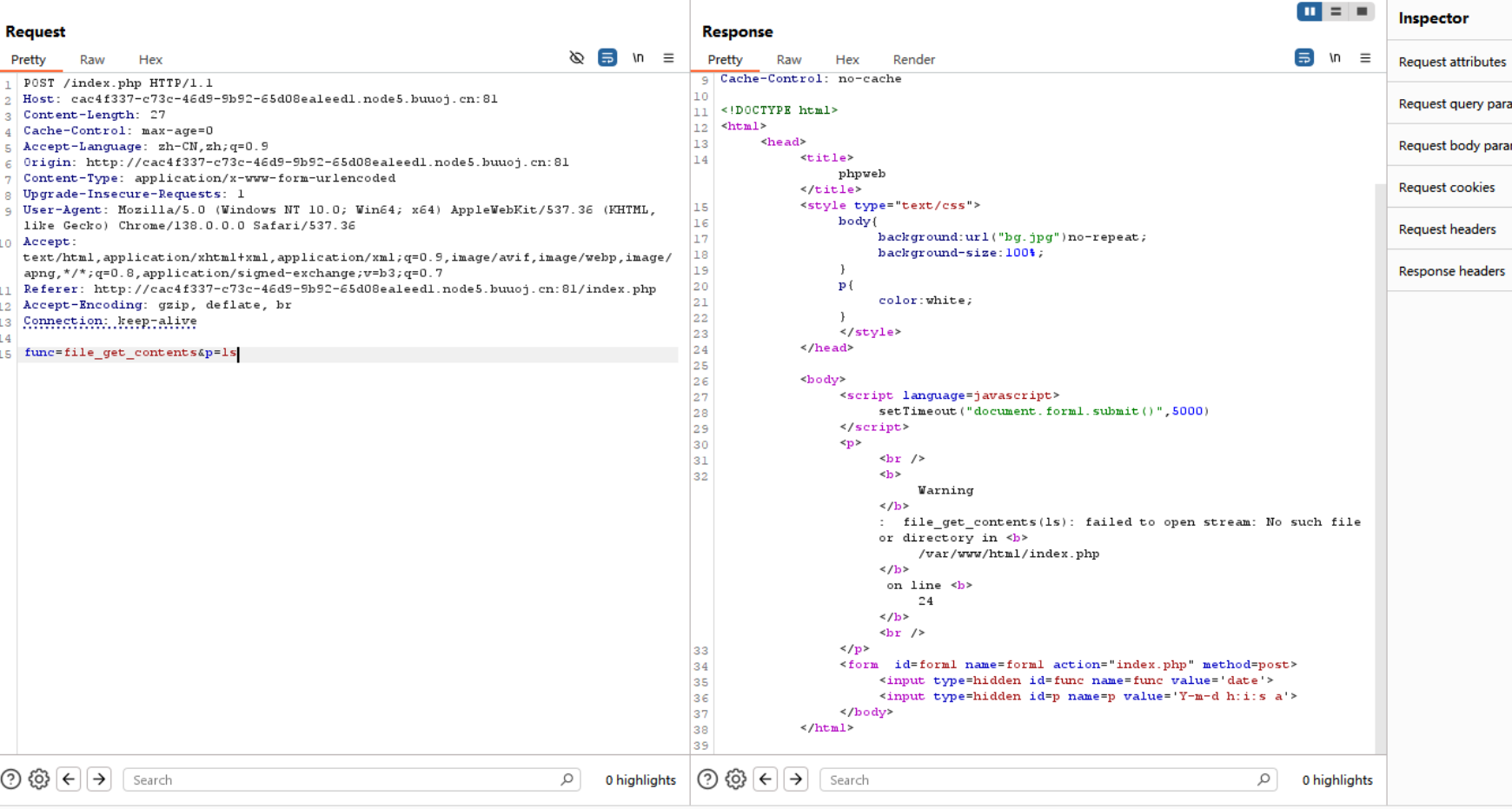This screenshot has width=1512, height=809.
Task: Click the Content-Length: 27 header line
Action: click(x=95, y=115)
